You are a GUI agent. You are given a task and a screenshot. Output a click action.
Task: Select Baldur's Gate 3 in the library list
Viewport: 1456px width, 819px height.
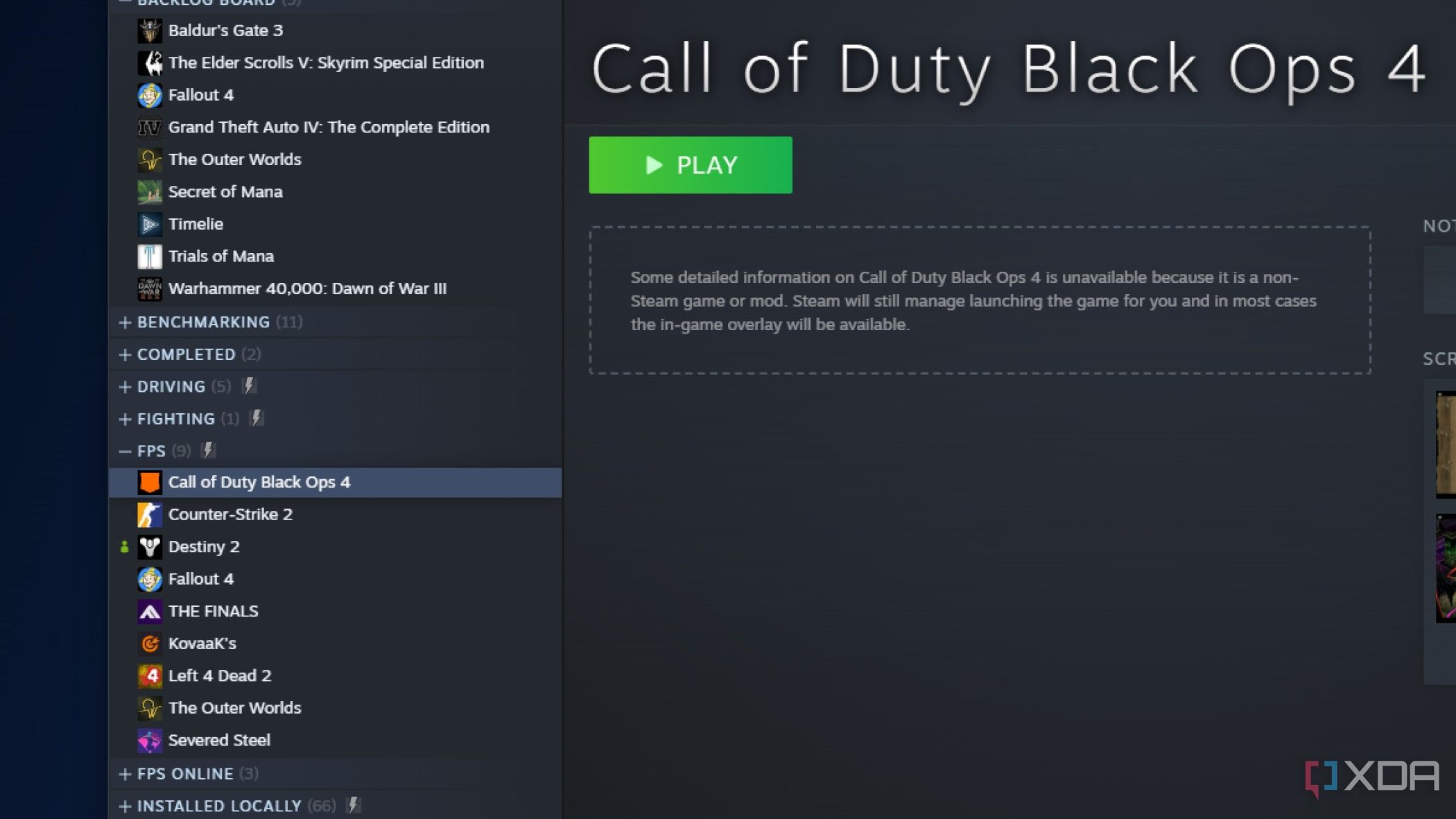[x=335, y=31]
